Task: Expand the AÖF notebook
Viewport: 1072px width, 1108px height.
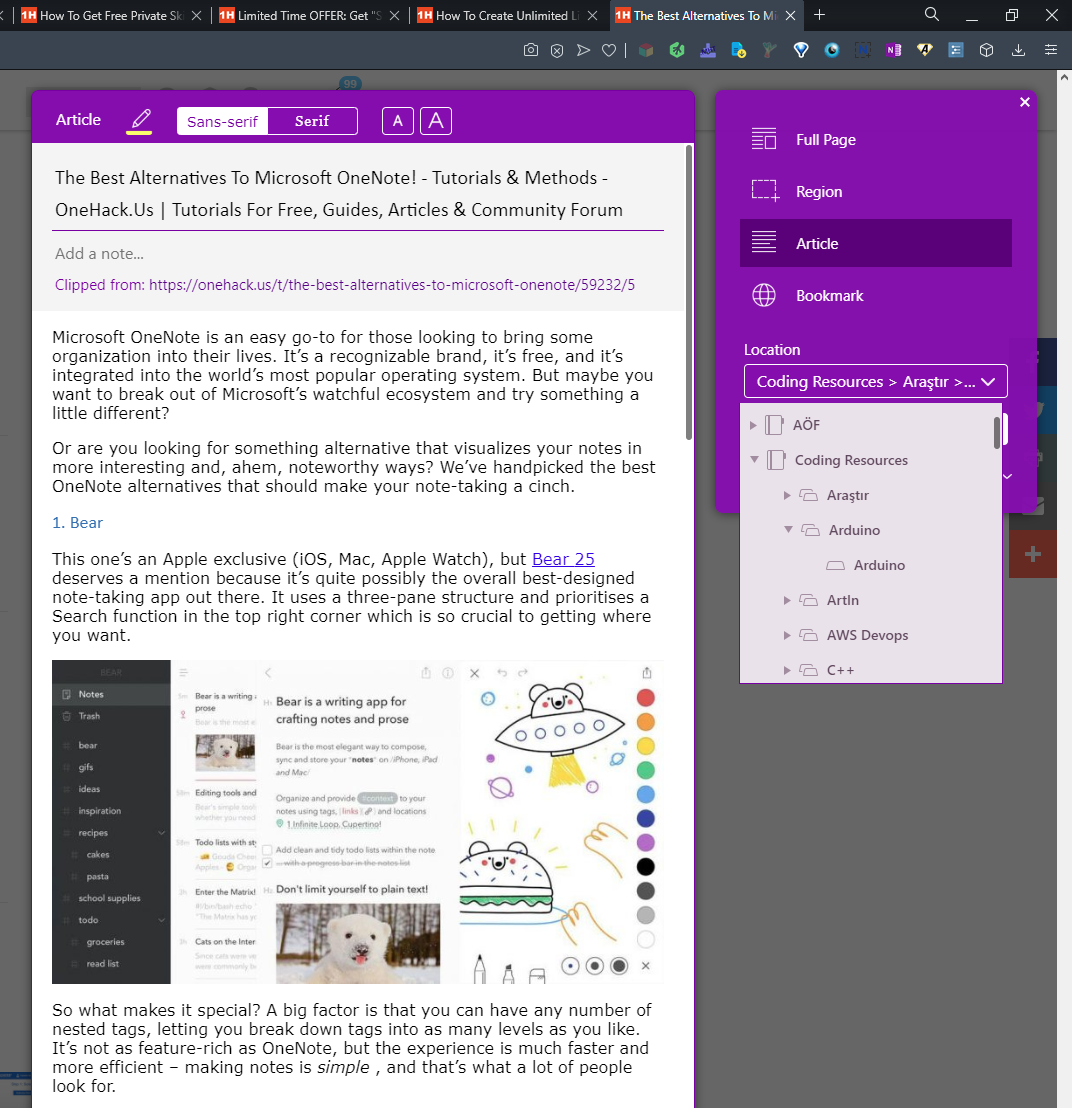Action: [754, 426]
